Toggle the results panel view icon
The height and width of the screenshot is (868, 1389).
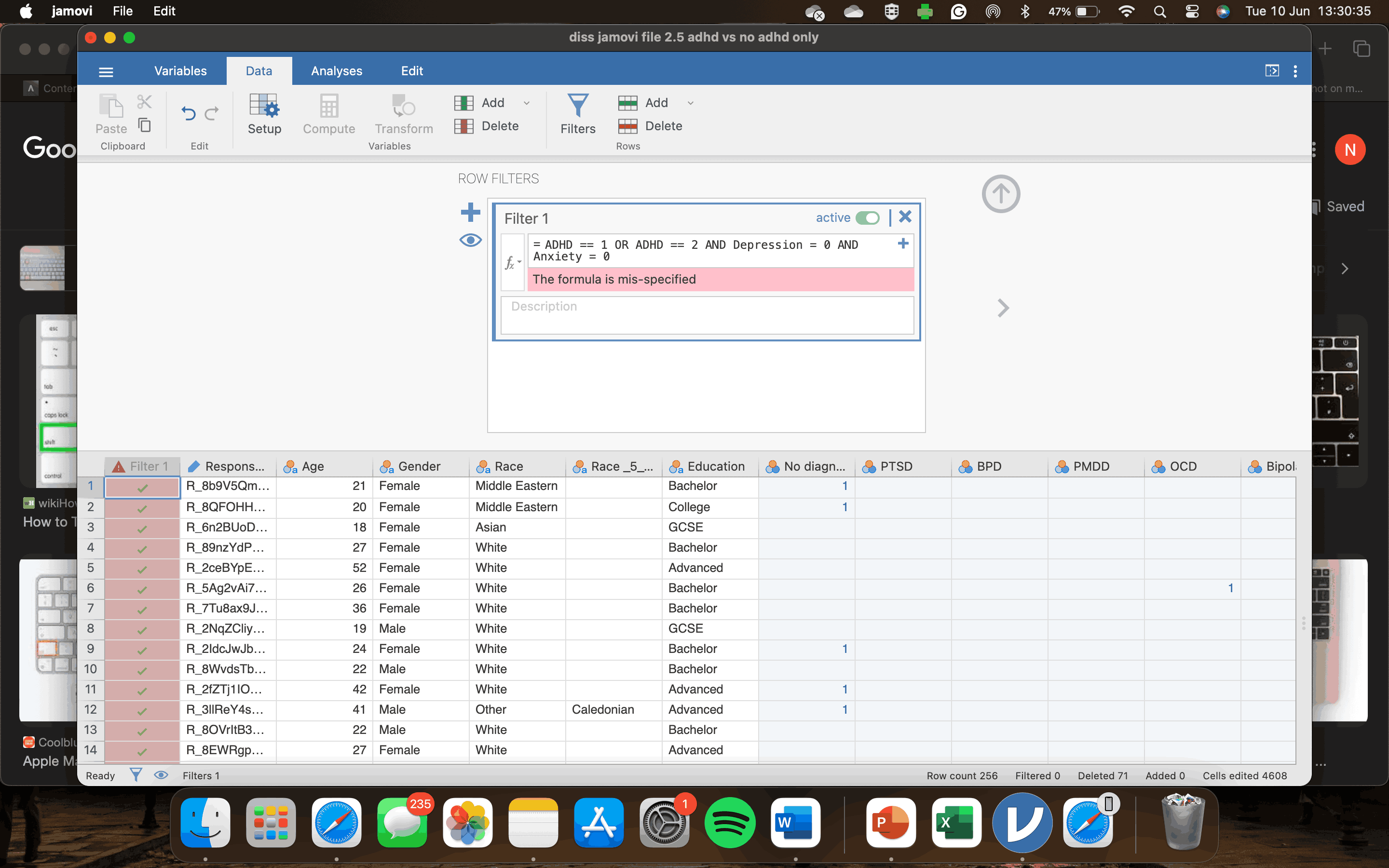pos(1272,70)
